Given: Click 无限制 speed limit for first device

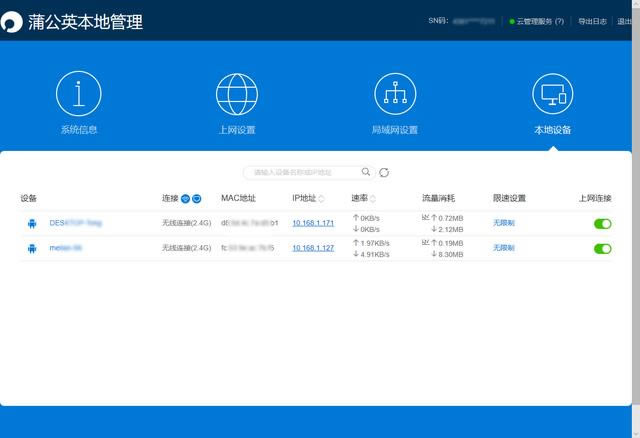Looking at the screenshot, I should tap(503, 222).
